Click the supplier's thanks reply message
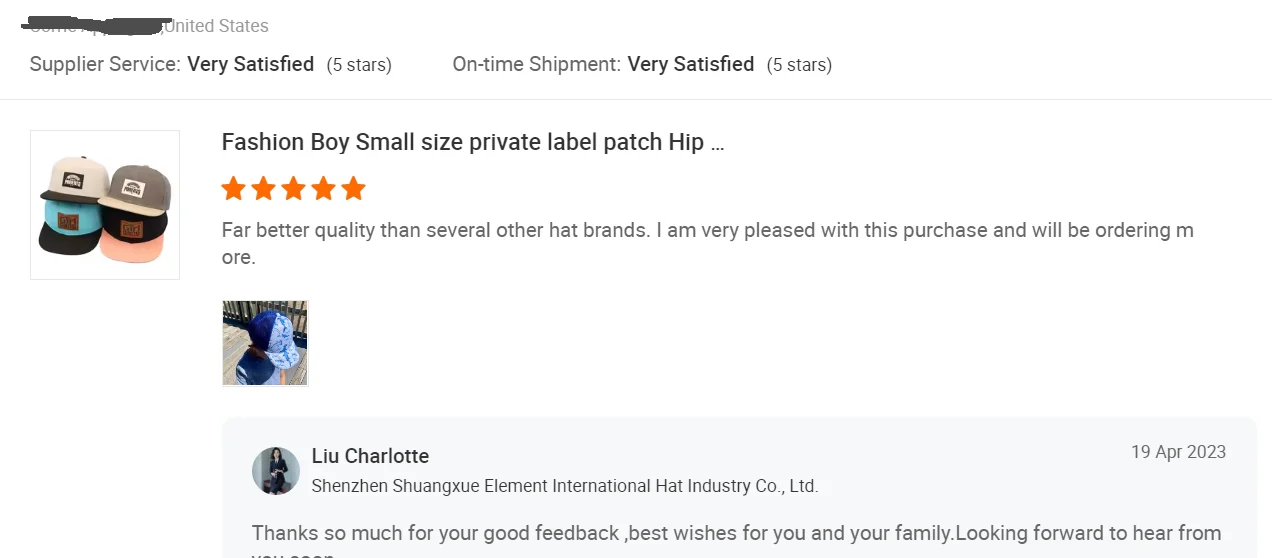 (x=736, y=533)
